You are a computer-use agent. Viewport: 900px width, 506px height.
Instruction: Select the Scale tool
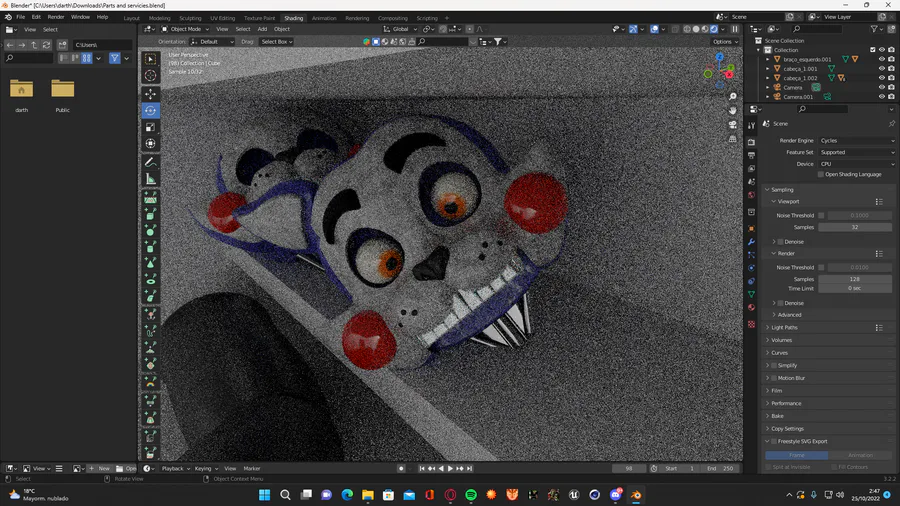[150, 127]
